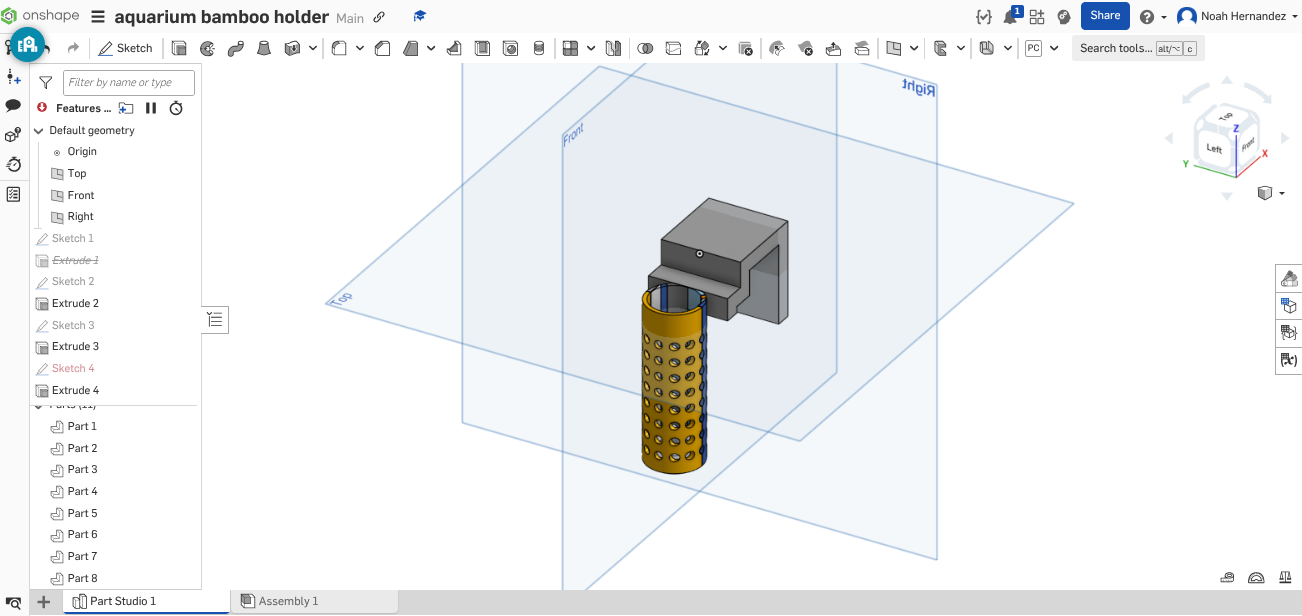Select the Hole tool
1302x616 pixels.
pyautogui.click(x=510, y=48)
